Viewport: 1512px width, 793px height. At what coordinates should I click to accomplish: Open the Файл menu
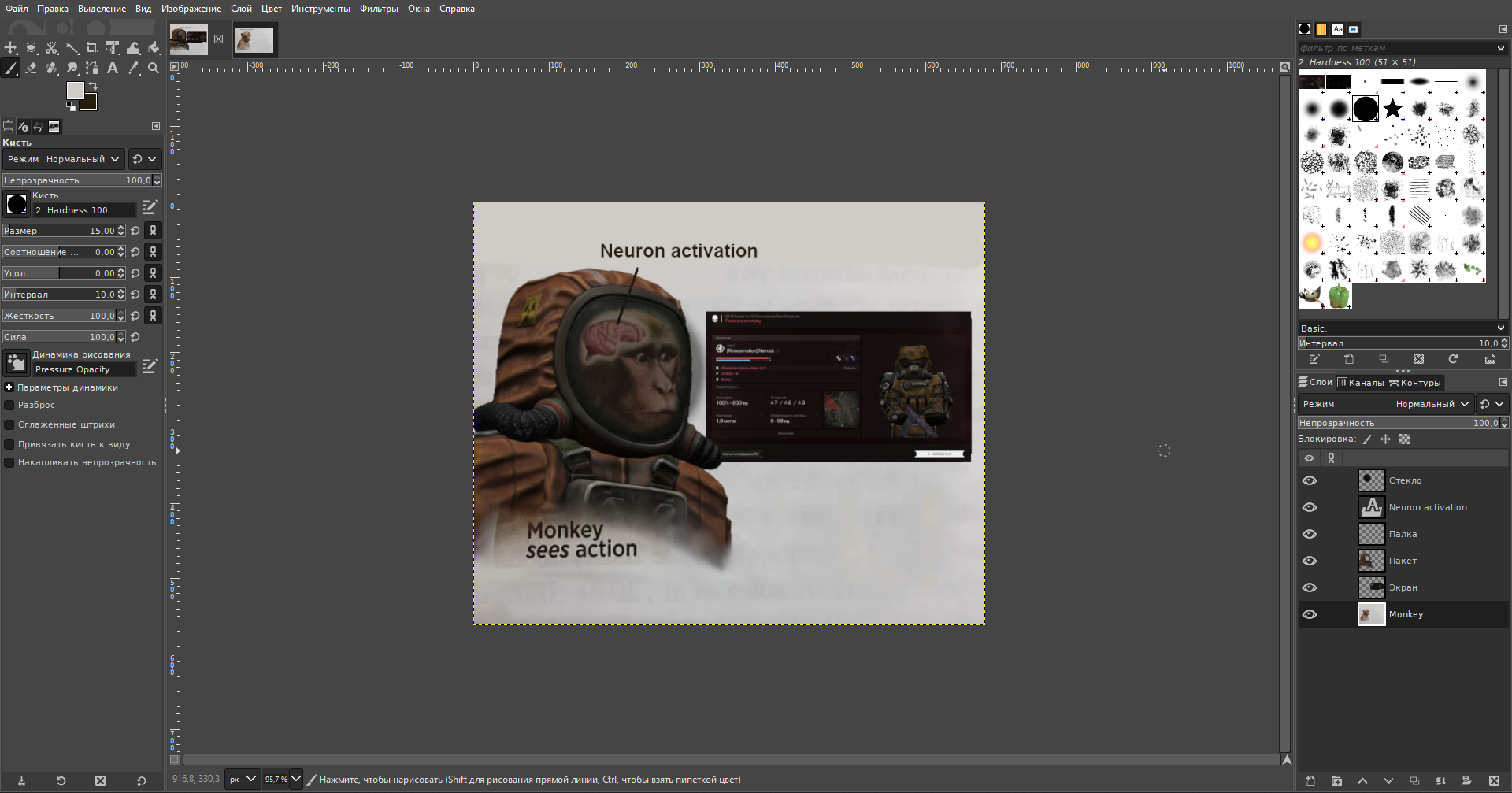[x=17, y=9]
